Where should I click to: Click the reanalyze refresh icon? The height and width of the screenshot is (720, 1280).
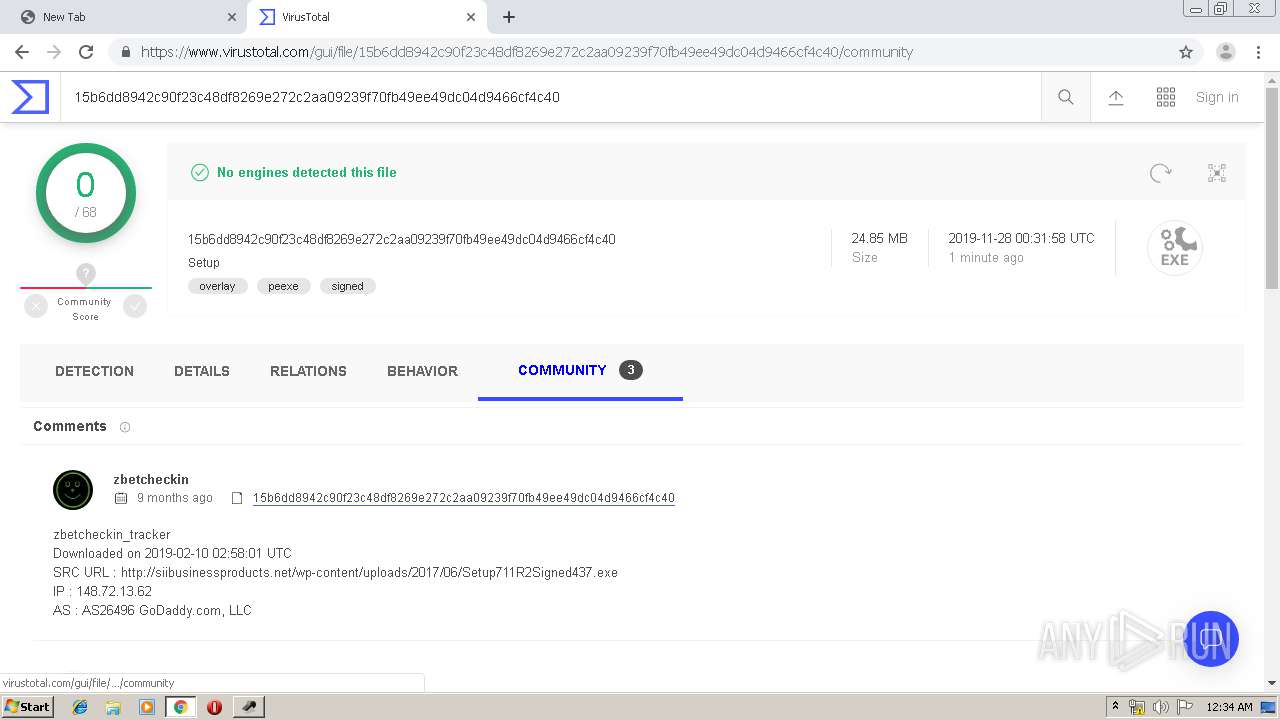(1160, 173)
